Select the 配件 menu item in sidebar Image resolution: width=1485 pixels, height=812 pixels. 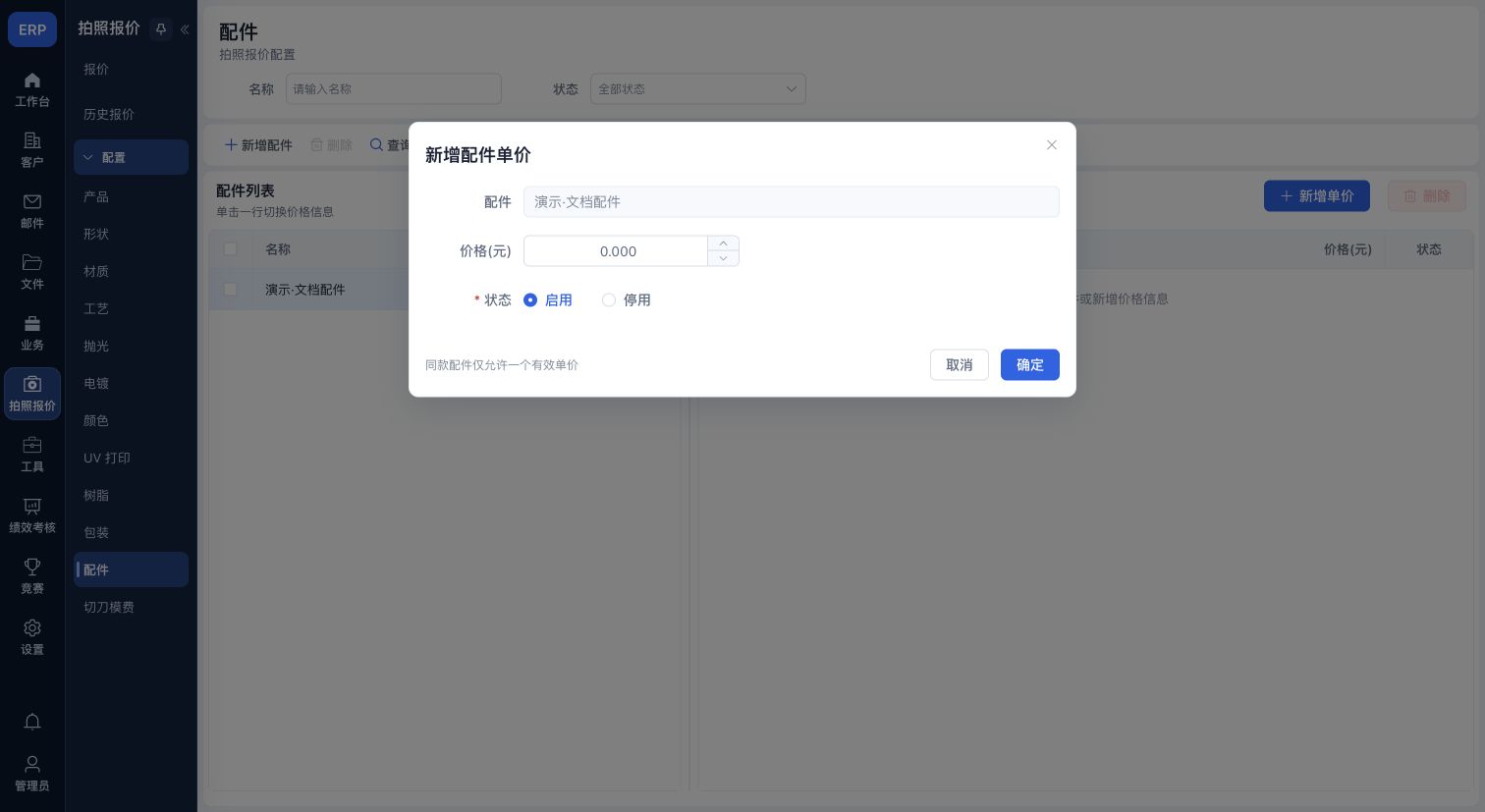tap(131, 569)
